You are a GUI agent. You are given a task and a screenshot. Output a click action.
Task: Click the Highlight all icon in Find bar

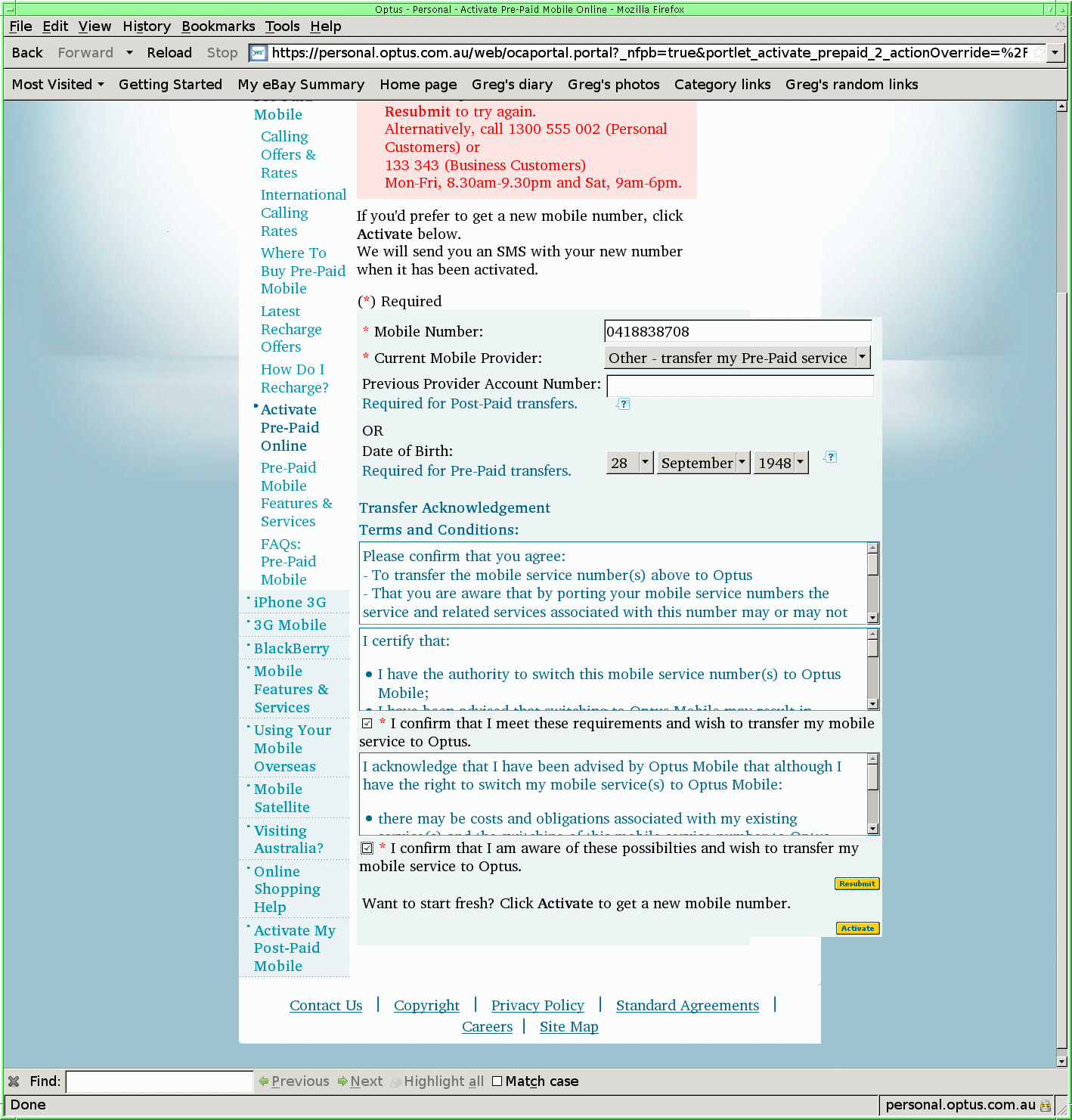(x=395, y=1081)
